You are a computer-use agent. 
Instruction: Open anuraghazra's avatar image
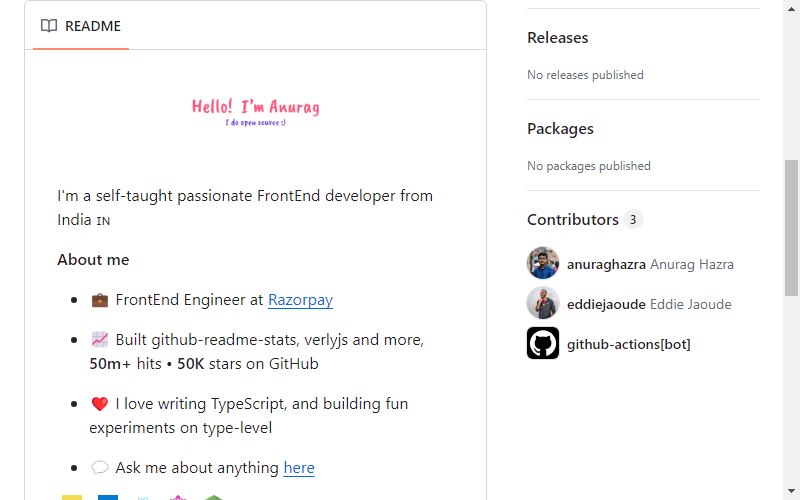[543, 263]
